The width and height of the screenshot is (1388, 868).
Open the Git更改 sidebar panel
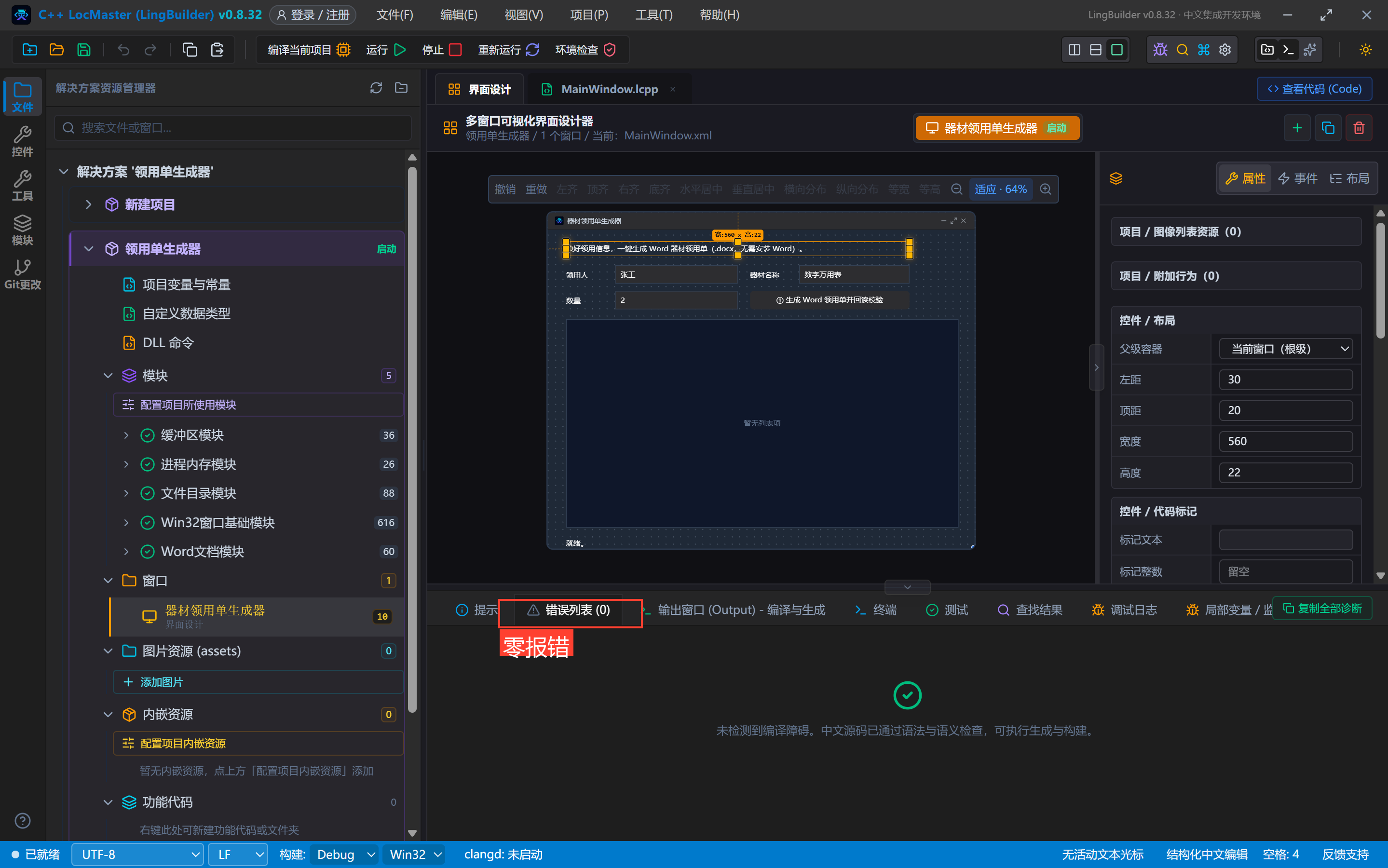coord(22,274)
